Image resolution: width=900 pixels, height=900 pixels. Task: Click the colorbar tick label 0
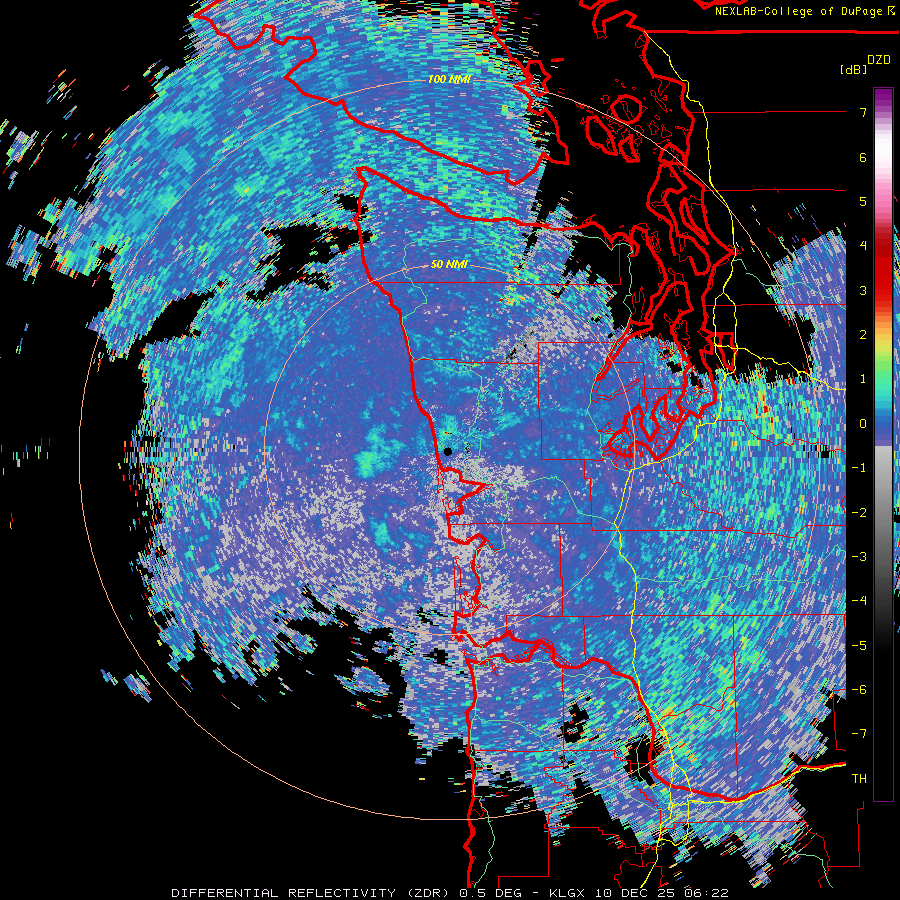[863, 424]
